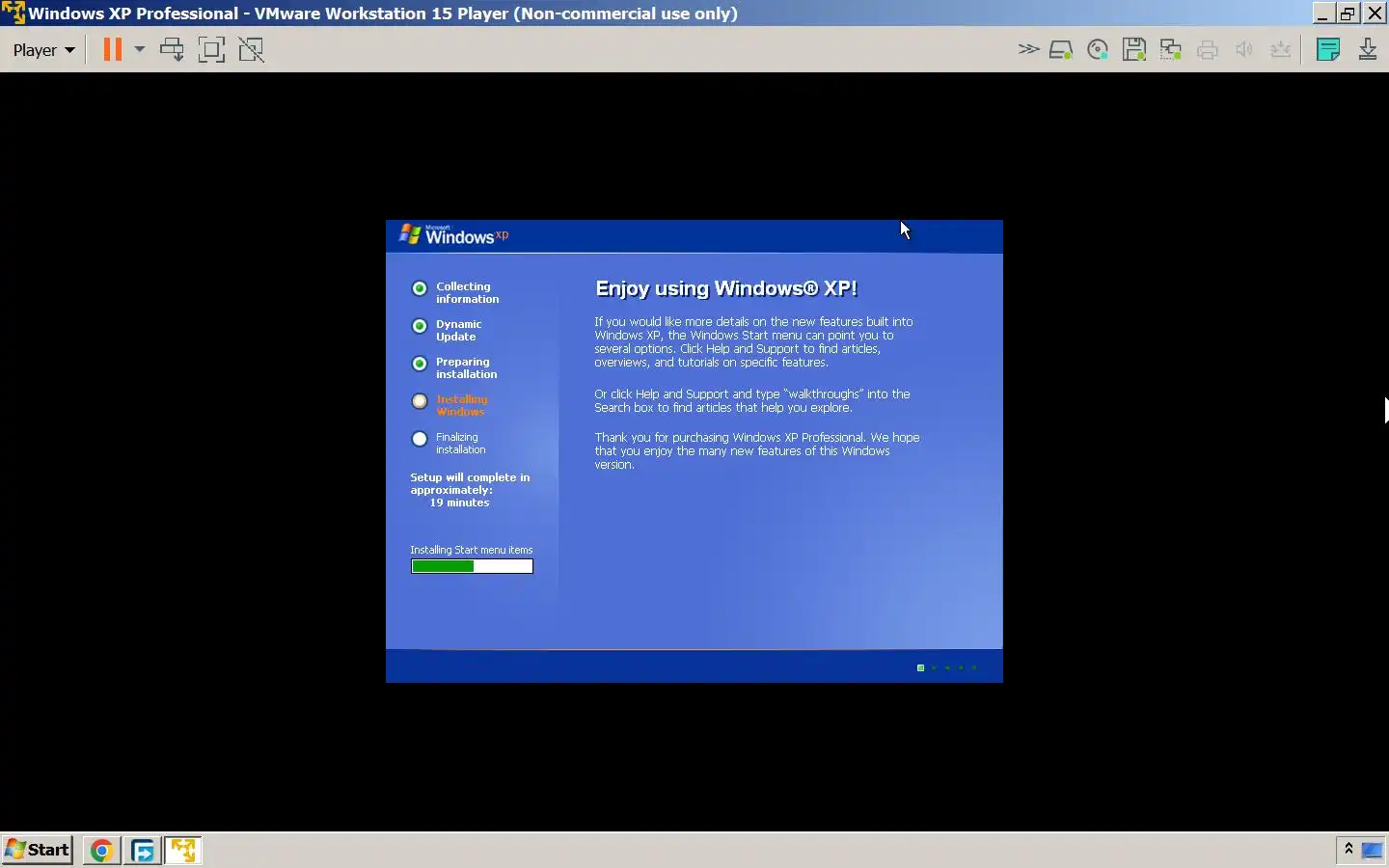
Task: Click the double-chevron expand devices icon
Action: (x=1028, y=49)
